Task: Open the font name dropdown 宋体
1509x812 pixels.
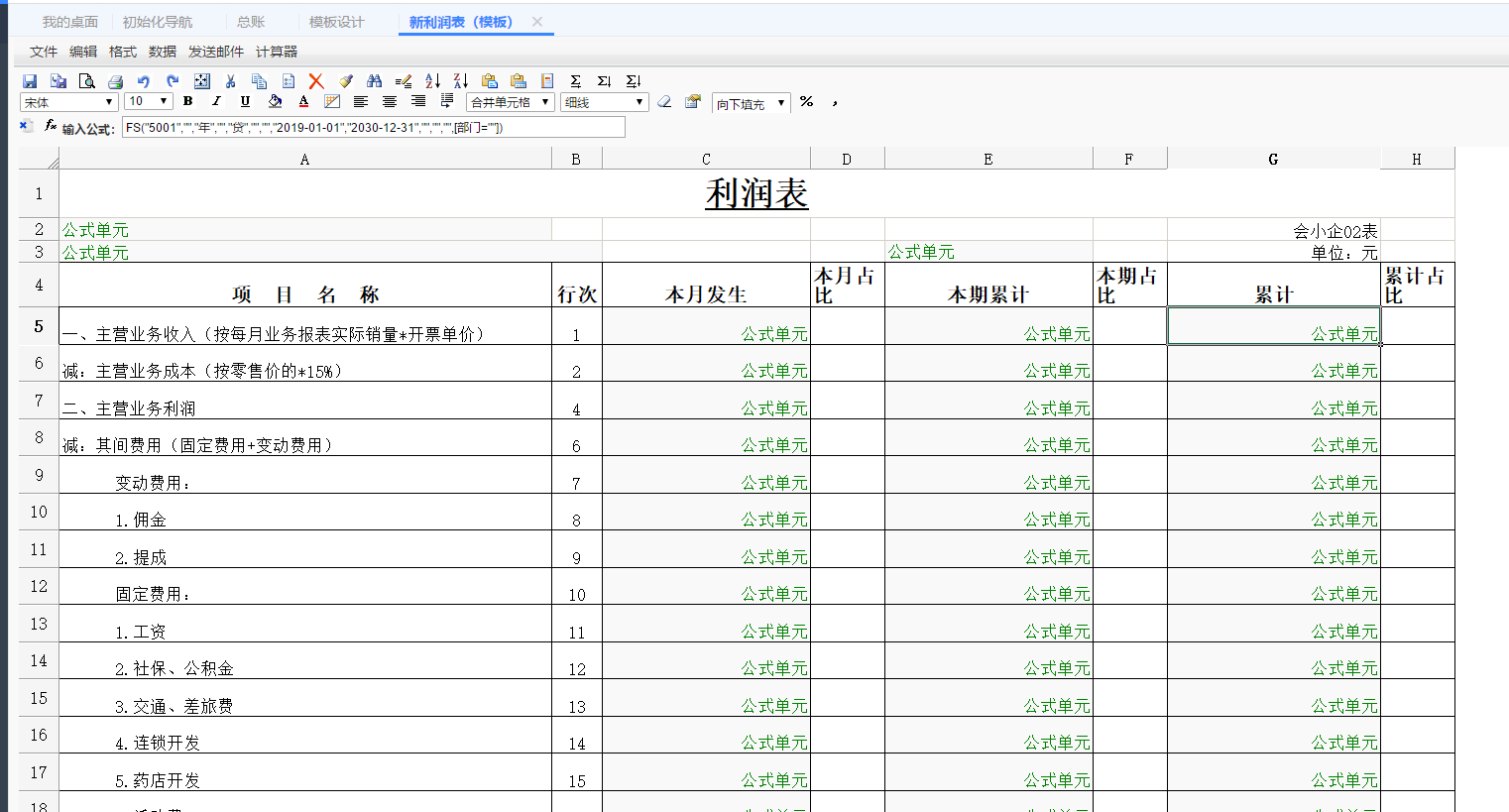Action: 68,102
